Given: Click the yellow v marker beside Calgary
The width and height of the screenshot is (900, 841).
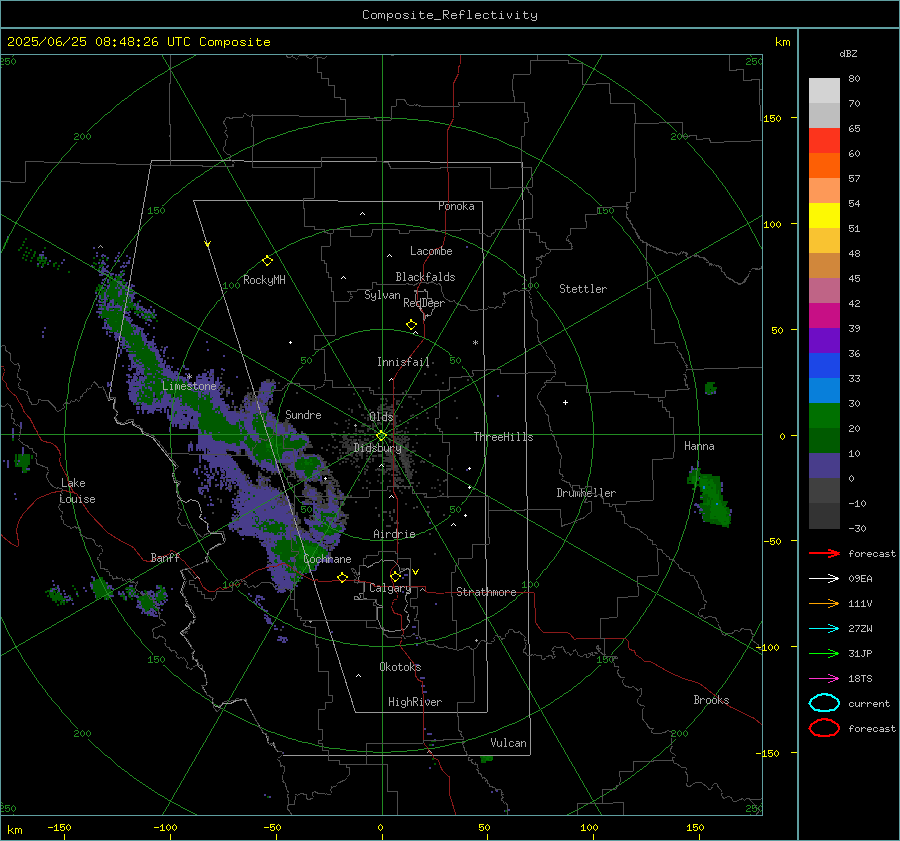Looking at the screenshot, I should [416, 572].
